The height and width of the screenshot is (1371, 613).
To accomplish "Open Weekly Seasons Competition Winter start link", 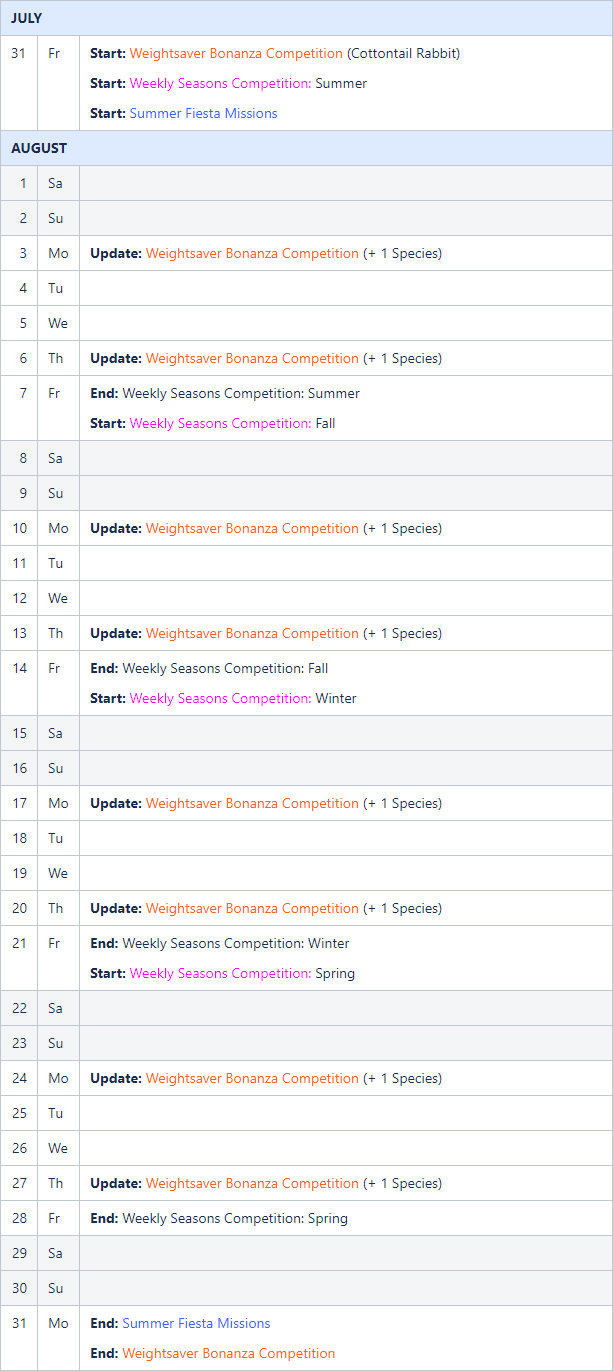I will click(220, 698).
